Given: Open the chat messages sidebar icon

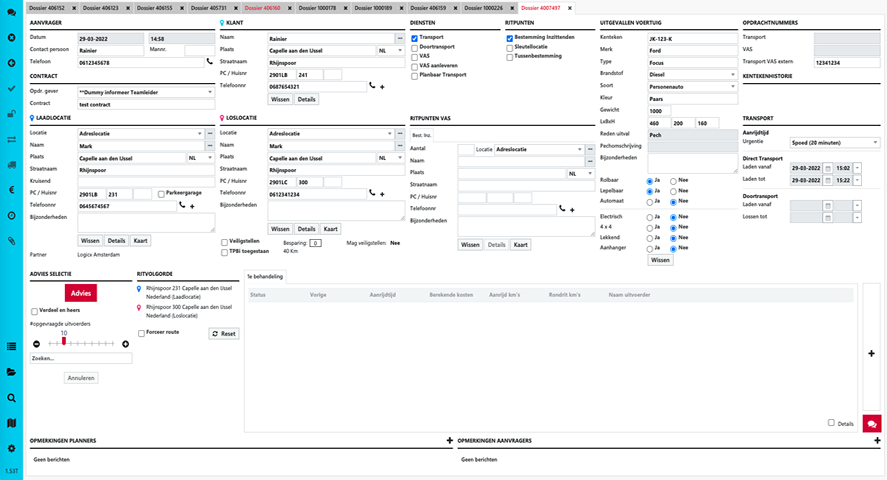Looking at the screenshot, I should (11, 12).
